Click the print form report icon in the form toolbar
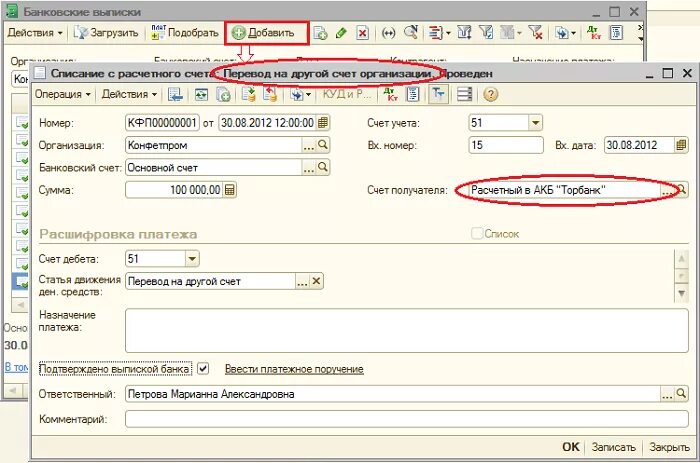The height and width of the screenshot is (463, 700). tap(413, 94)
